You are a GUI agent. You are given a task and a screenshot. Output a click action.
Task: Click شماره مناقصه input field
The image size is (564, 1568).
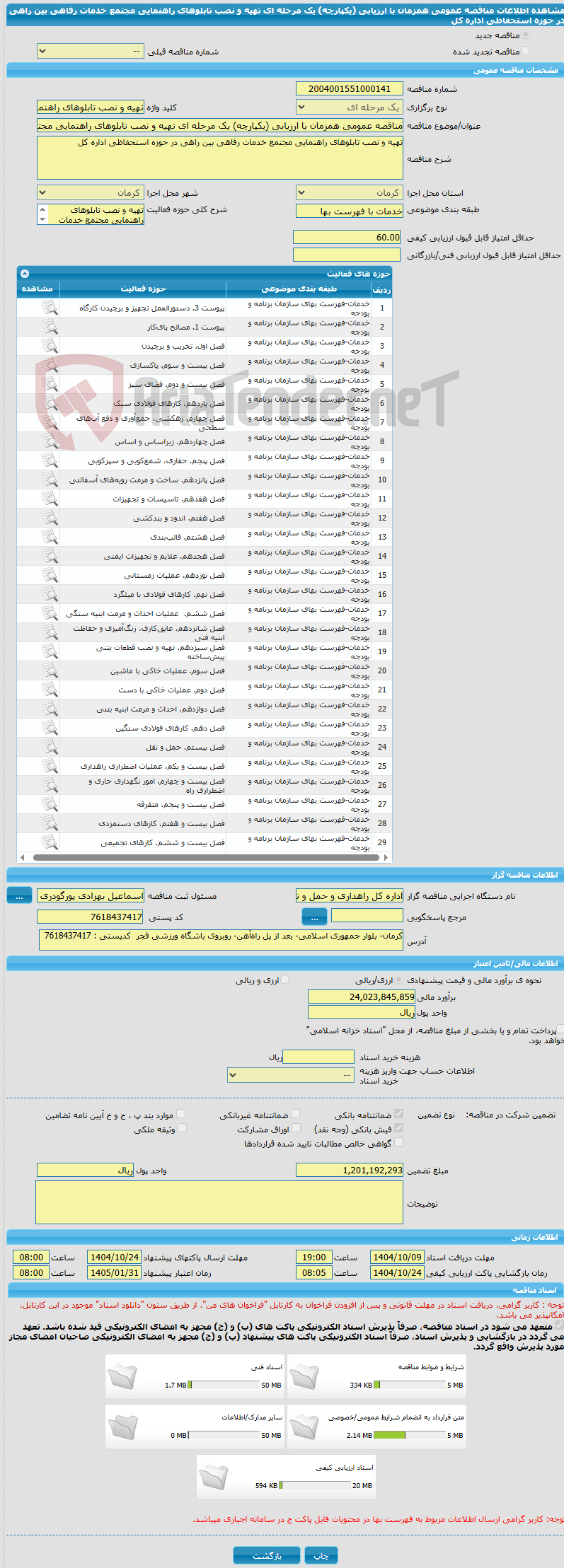click(x=350, y=88)
